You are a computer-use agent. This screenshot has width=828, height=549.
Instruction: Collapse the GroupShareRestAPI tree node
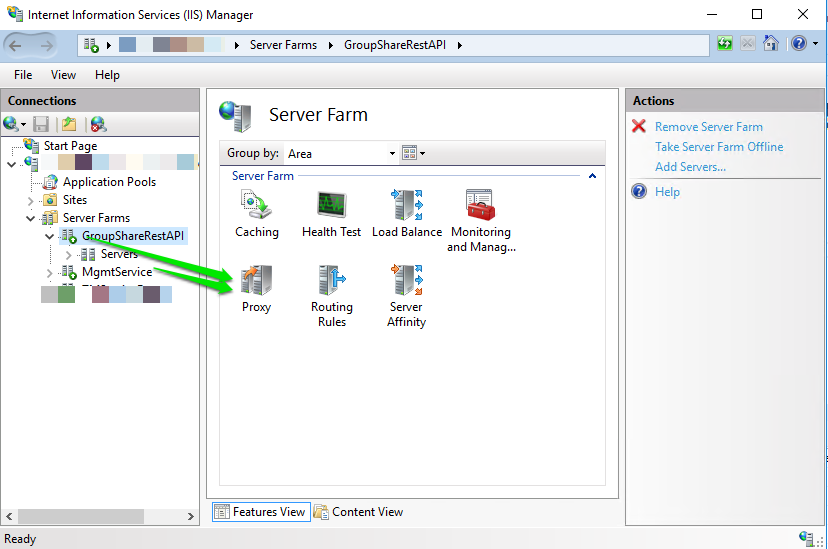pos(50,236)
